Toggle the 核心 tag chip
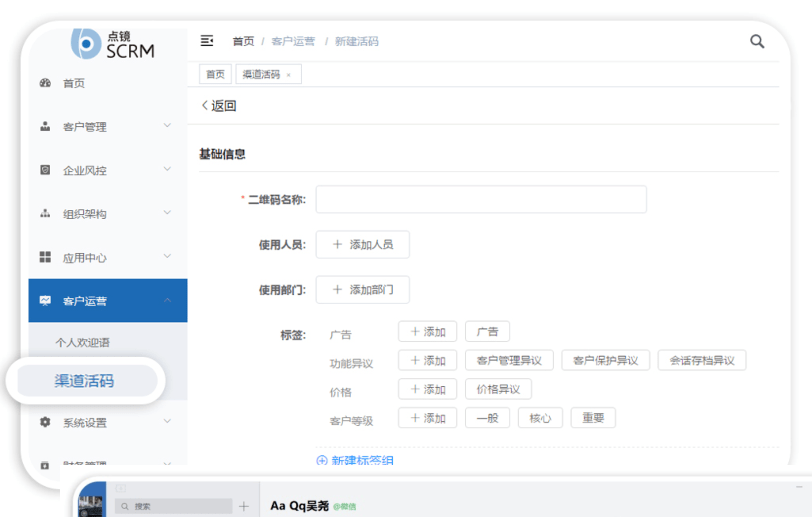This screenshot has width=812, height=517. click(540, 418)
